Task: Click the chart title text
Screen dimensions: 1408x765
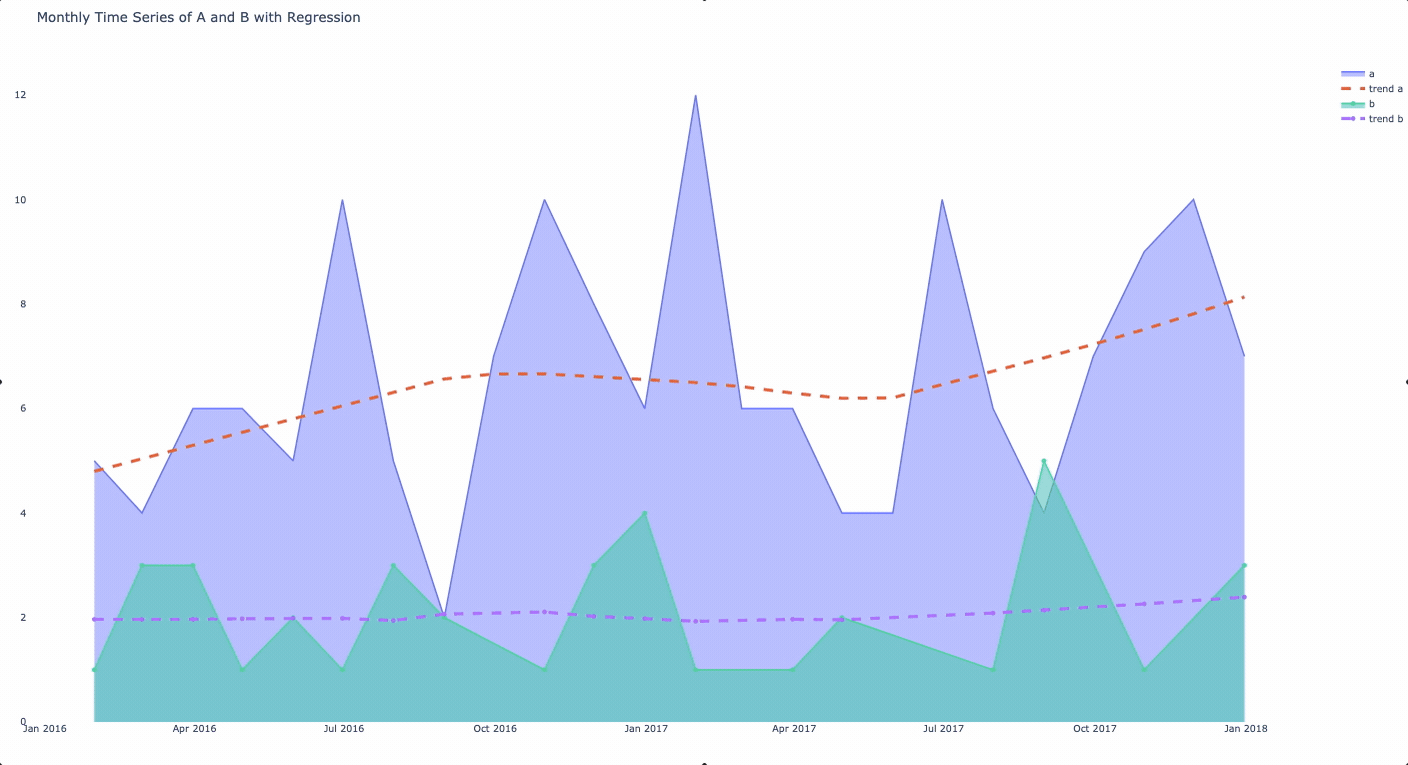Action: coord(198,17)
